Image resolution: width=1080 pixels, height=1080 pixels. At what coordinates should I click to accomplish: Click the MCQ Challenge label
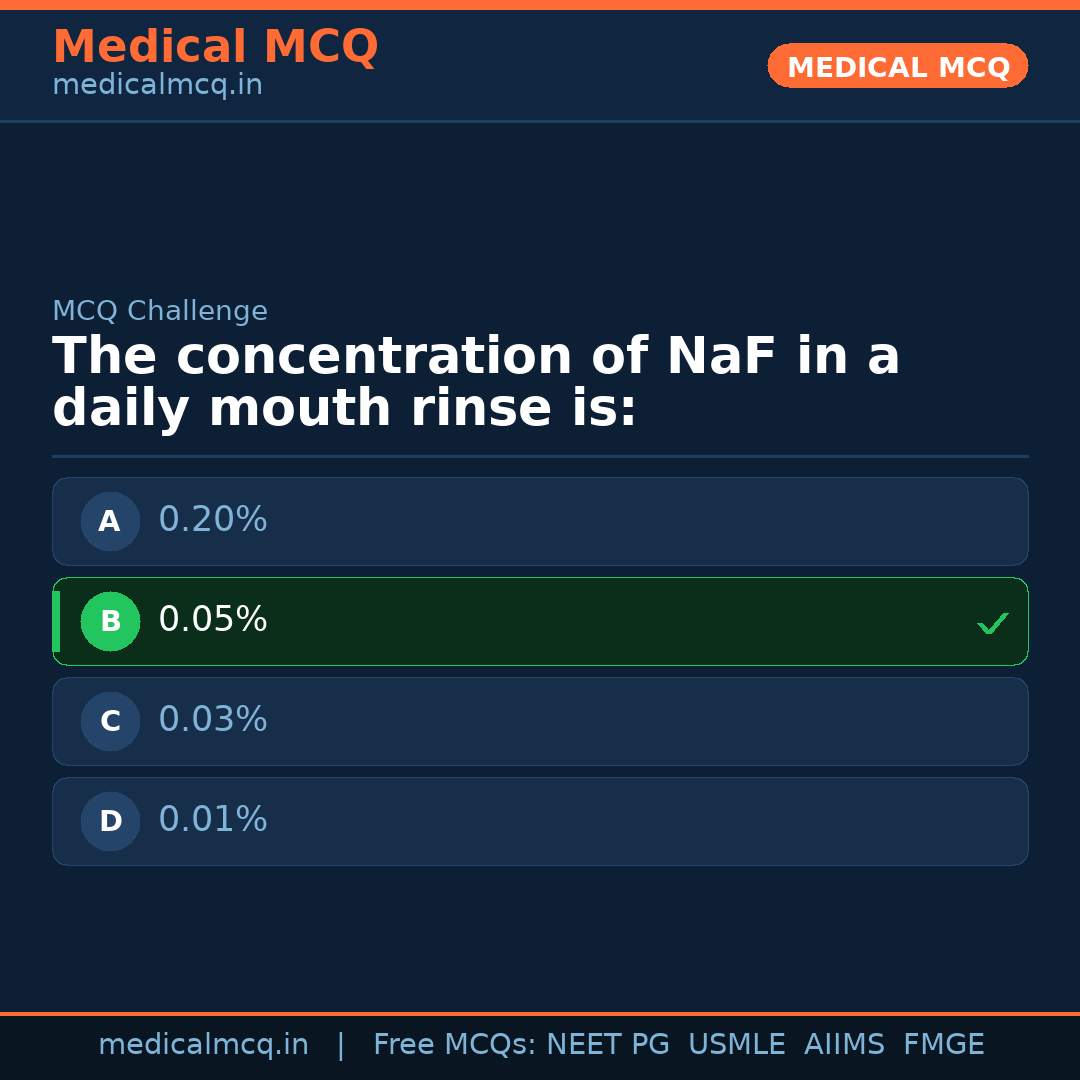pyautogui.click(x=160, y=312)
